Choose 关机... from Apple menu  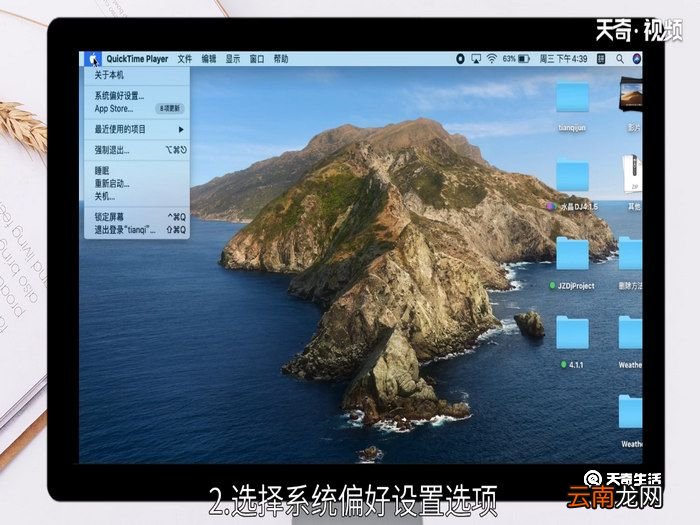pyautogui.click(x=137, y=196)
